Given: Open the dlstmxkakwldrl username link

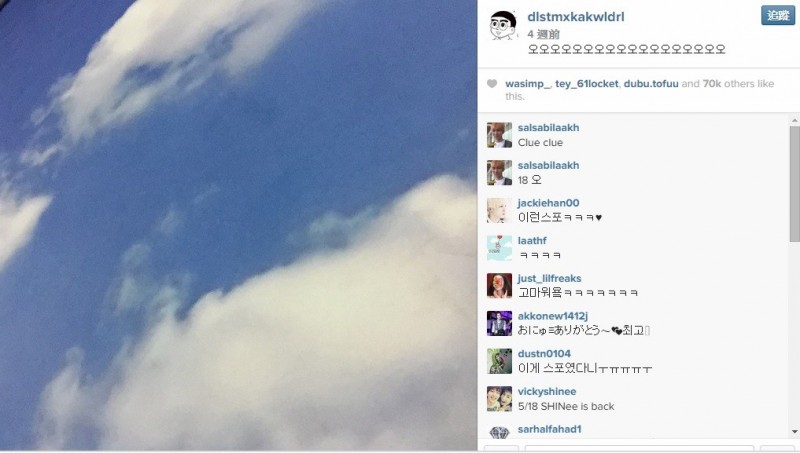Looking at the screenshot, I should pos(576,17).
